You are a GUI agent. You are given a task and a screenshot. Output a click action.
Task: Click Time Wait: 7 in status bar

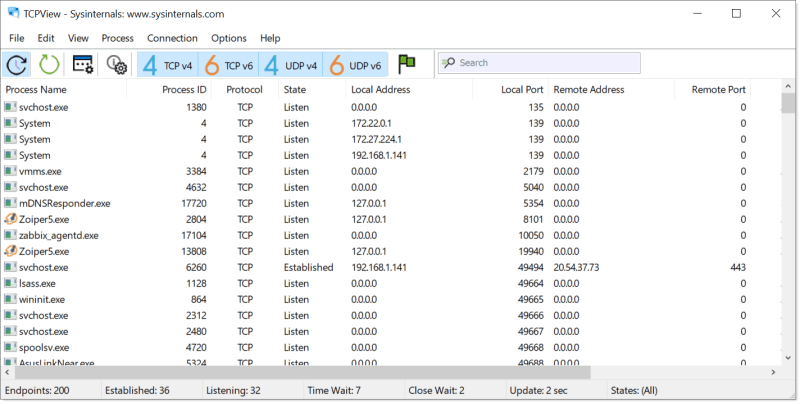point(334,391)
